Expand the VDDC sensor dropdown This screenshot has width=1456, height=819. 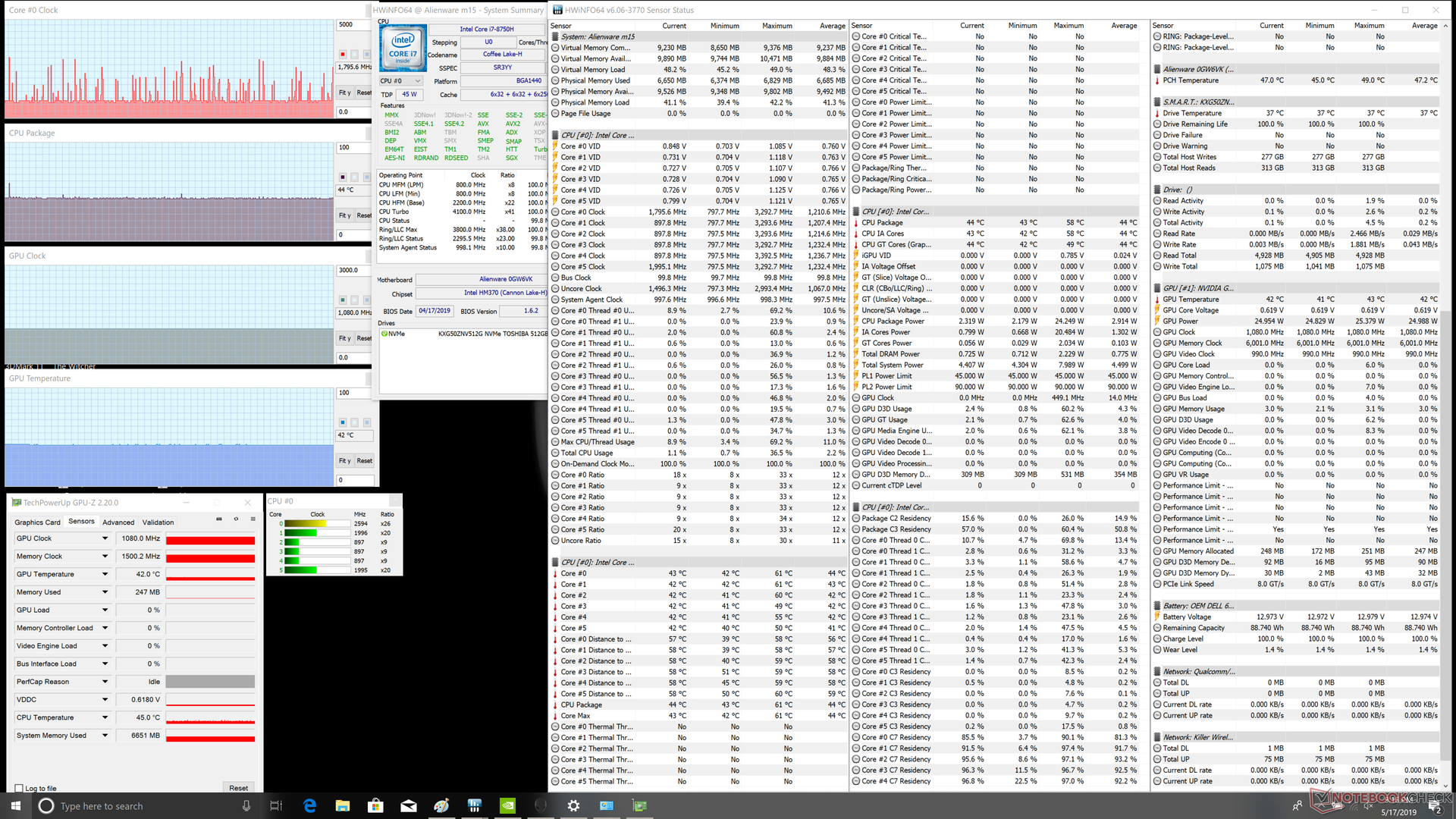point(105,699)
